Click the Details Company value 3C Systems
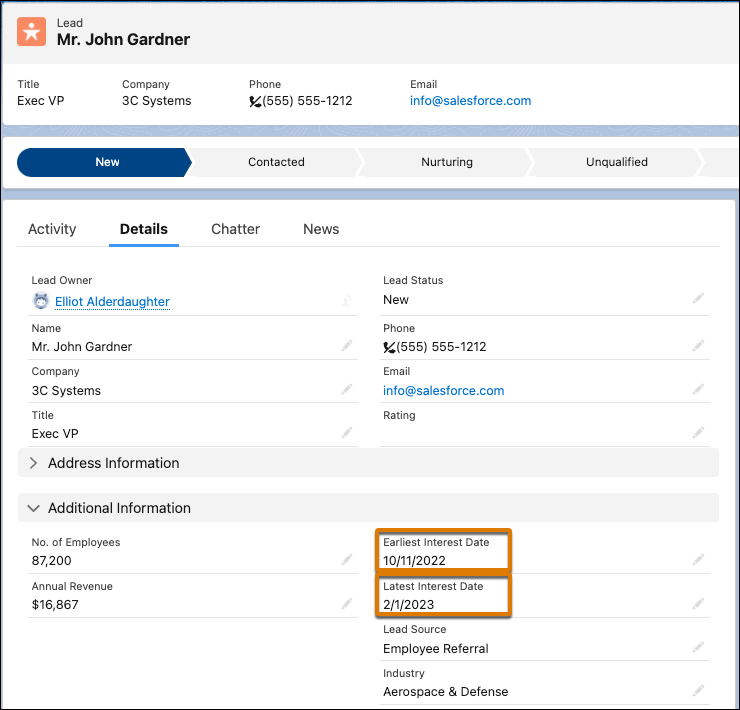This screenshot has height=710, width=740. pos(66,391)
